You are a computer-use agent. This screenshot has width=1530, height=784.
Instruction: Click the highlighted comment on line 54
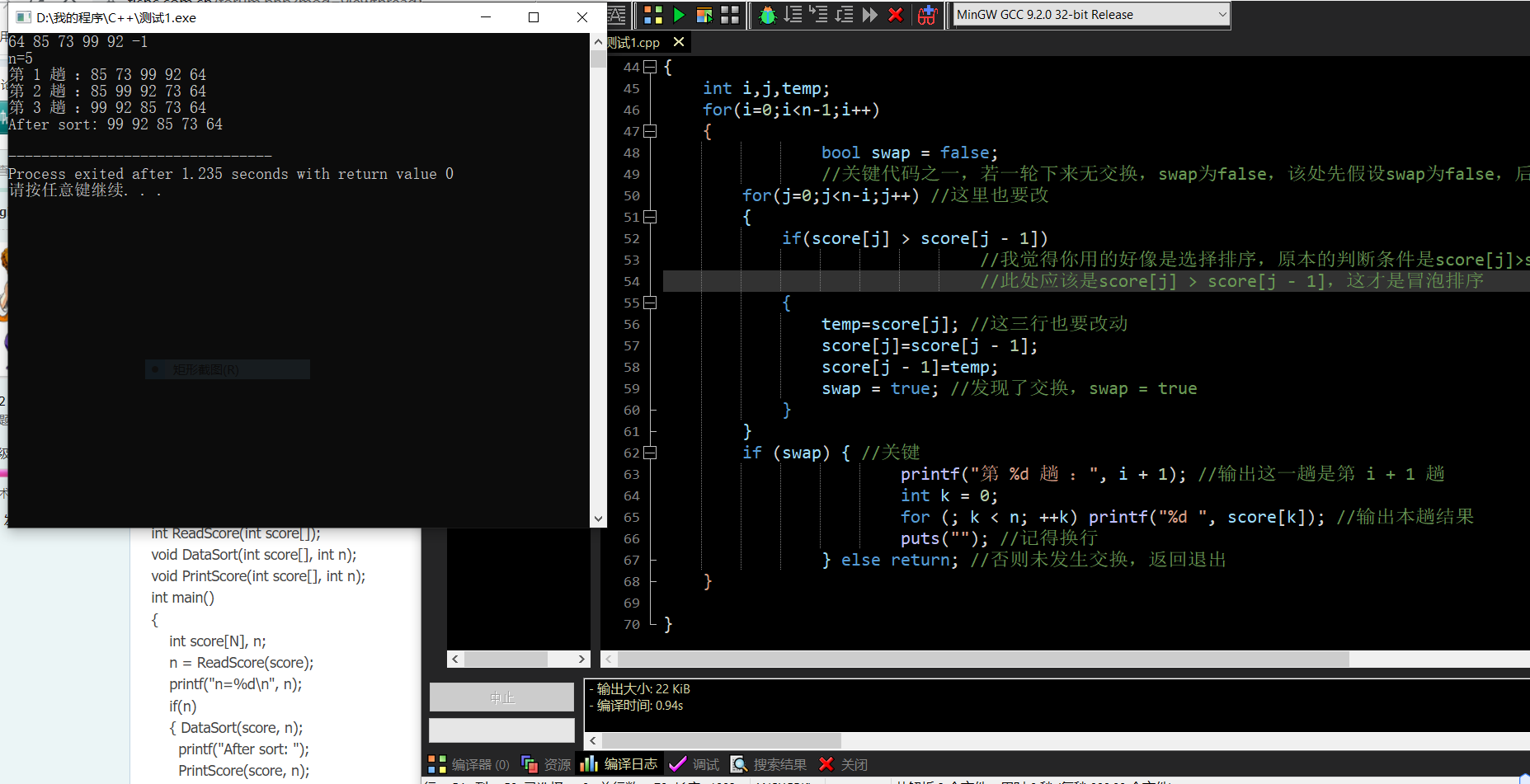click(1231, 281)
